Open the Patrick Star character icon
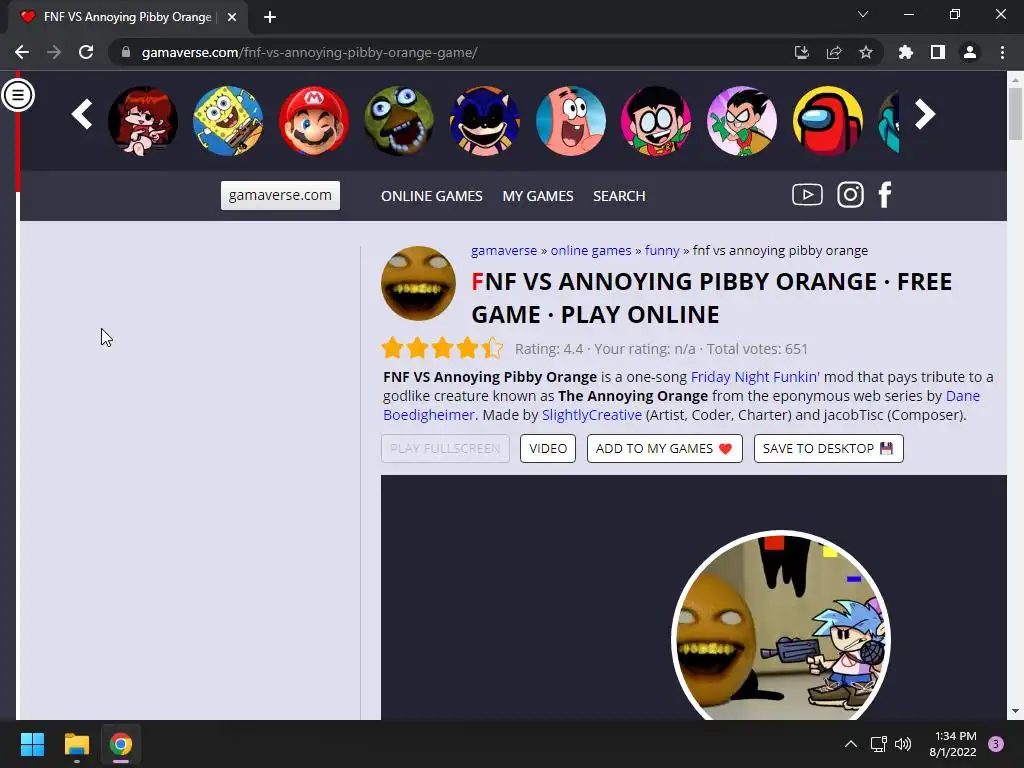 pyautogui.click(x=570, y=121)
